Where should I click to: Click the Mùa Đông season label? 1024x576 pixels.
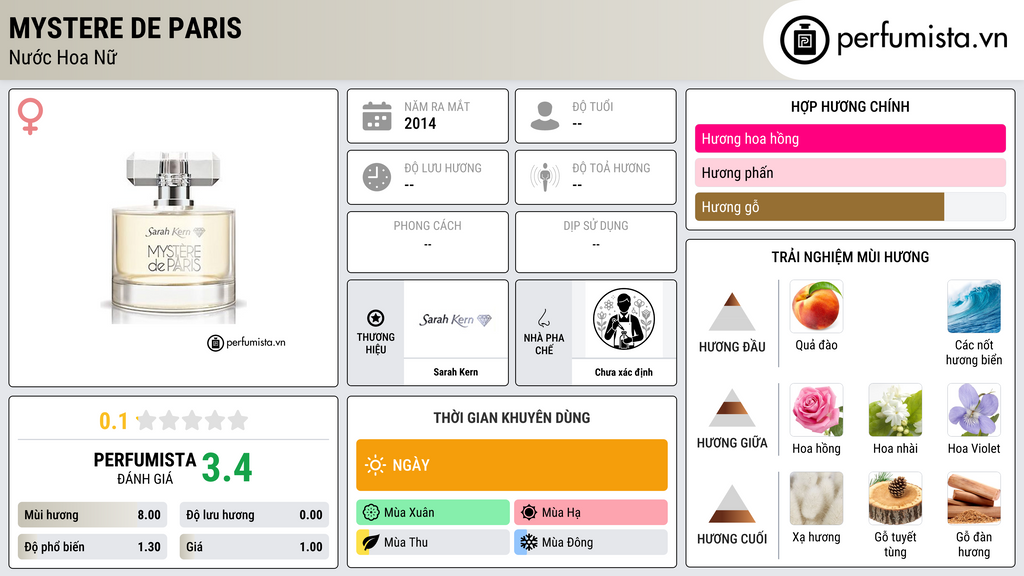click(x=568, y=542)
